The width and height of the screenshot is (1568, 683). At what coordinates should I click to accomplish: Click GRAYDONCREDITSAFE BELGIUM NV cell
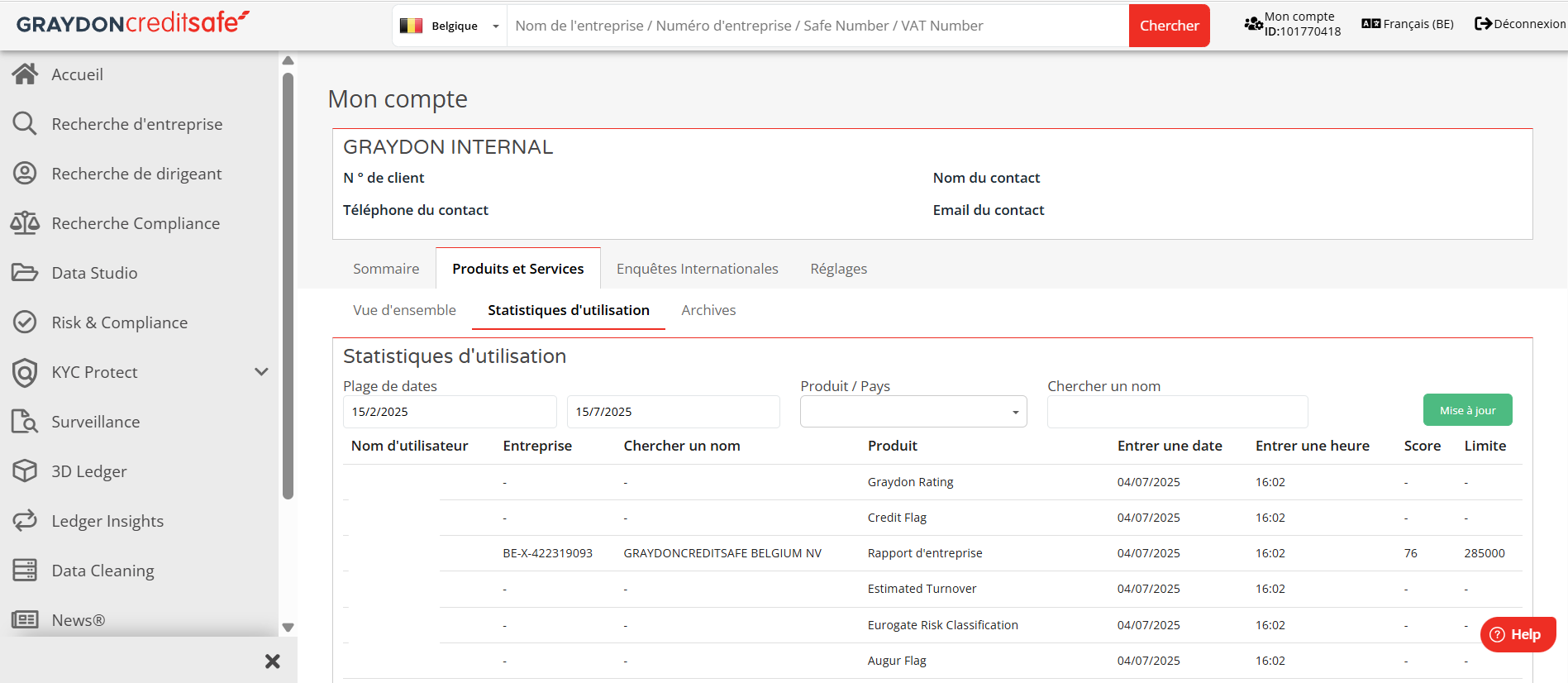click(722, 553)
